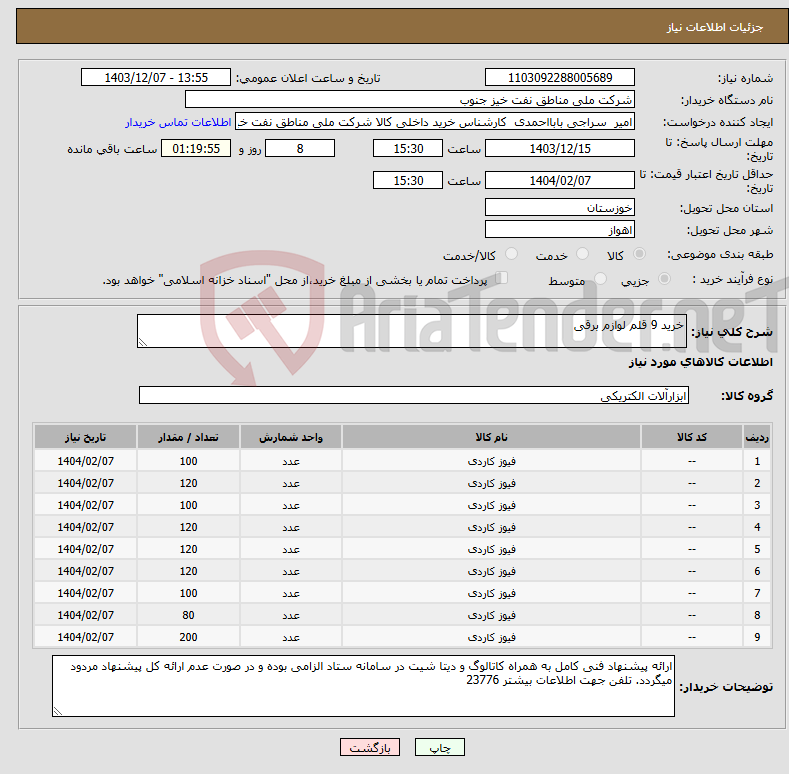Click فیوز کاردی in row 7
Image resolution: width=789 pixels, height=774 pixels.
[492, 593]
